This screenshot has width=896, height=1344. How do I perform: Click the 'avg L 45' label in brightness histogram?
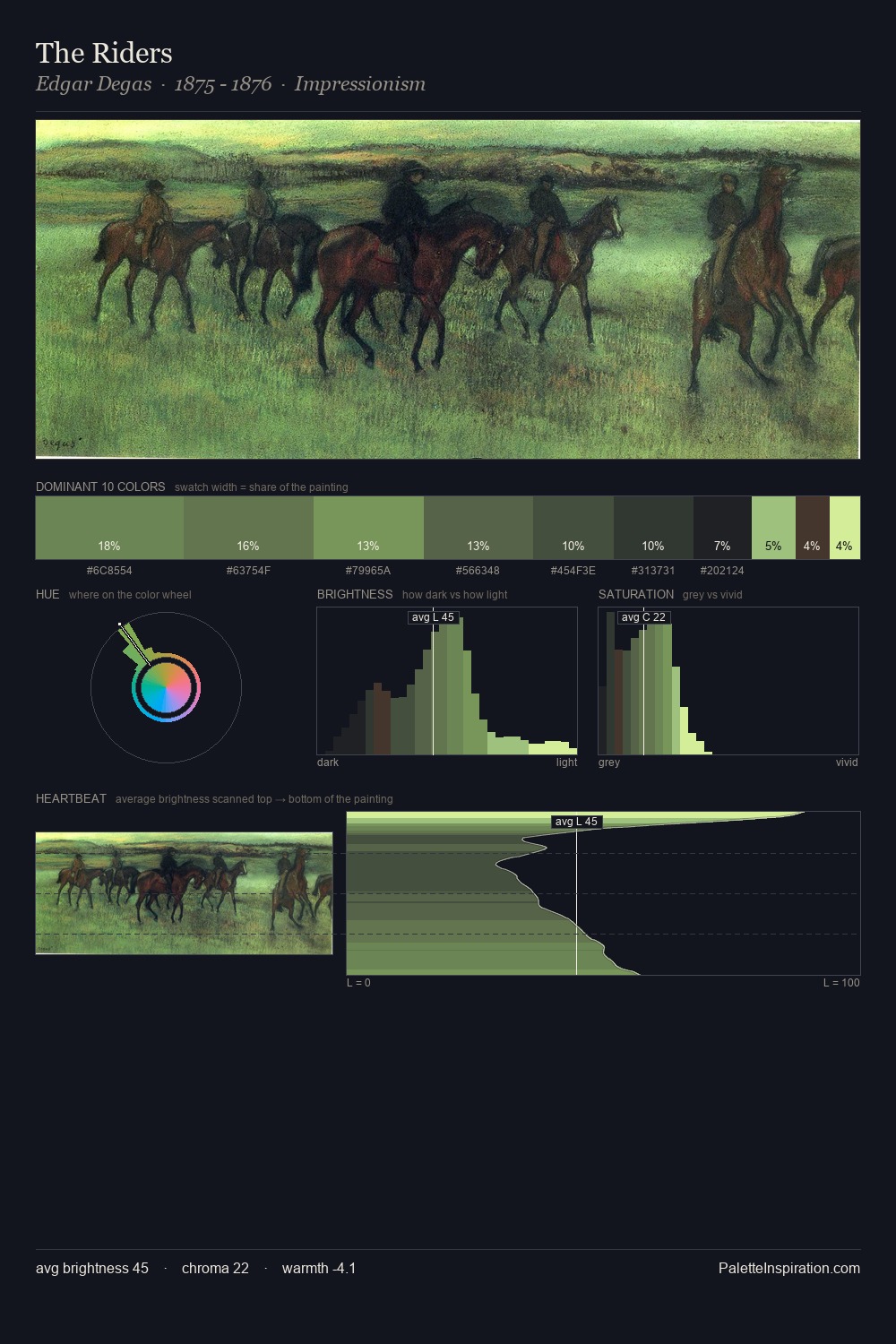pyautogui.click(x=433, y=617)
